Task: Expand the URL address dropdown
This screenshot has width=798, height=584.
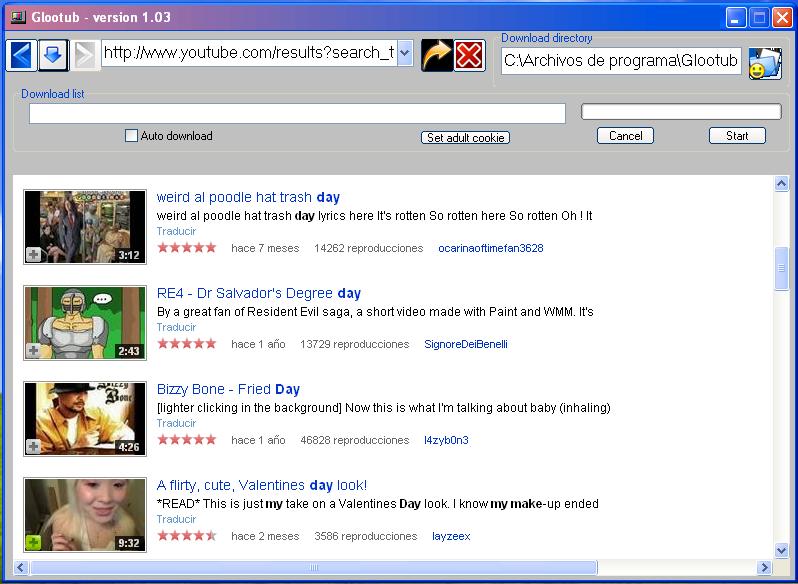Action: [405, 53]
